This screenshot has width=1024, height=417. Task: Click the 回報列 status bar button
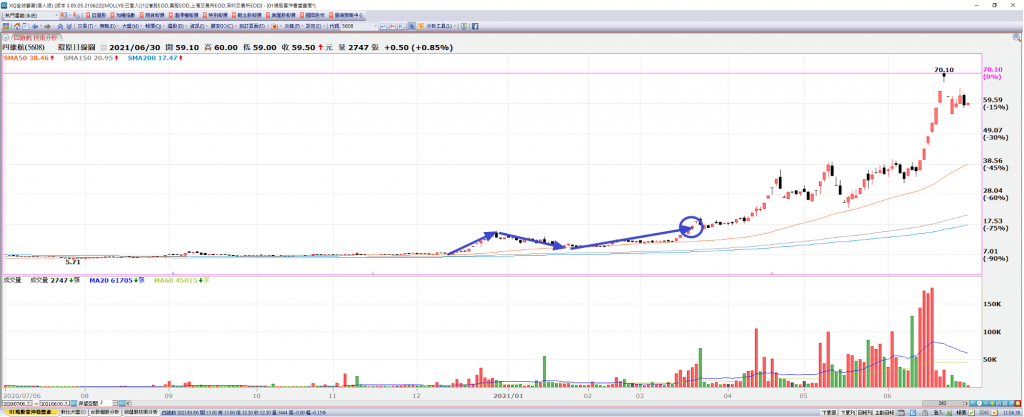tap(865, 413)
